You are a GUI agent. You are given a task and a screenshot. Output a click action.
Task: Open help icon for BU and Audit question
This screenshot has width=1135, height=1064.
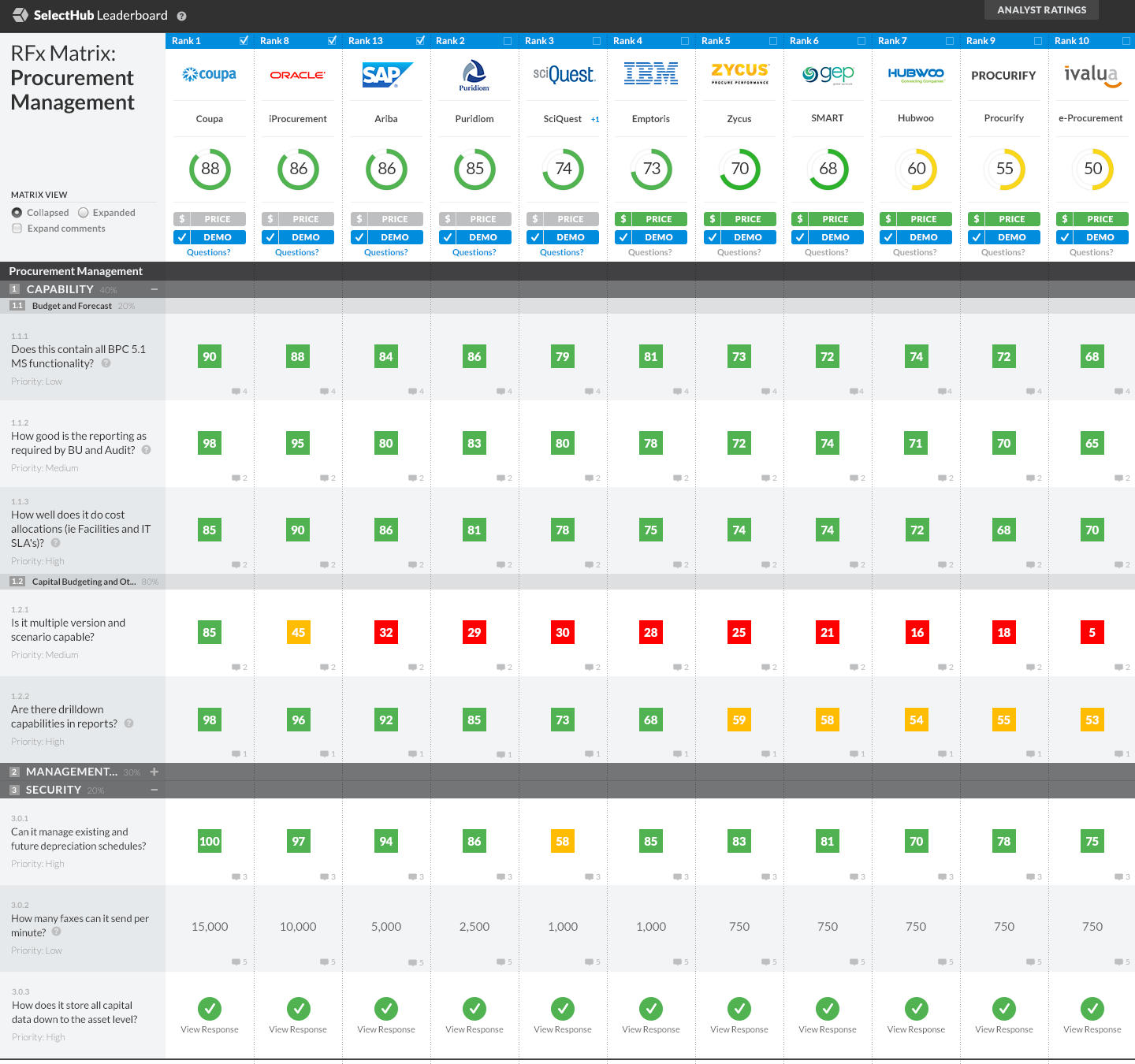coord(146,450)
